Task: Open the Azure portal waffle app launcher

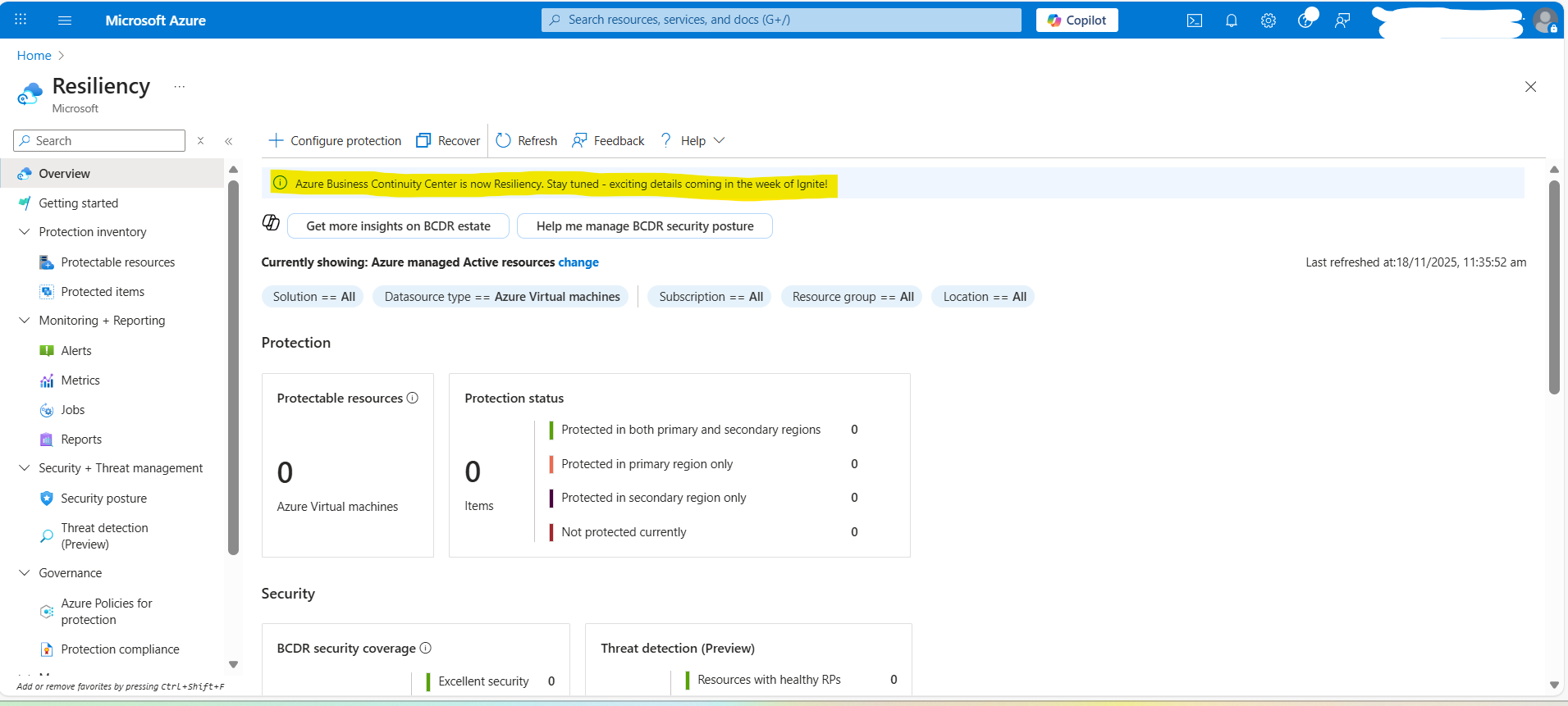Action: [x=21, y=20]
